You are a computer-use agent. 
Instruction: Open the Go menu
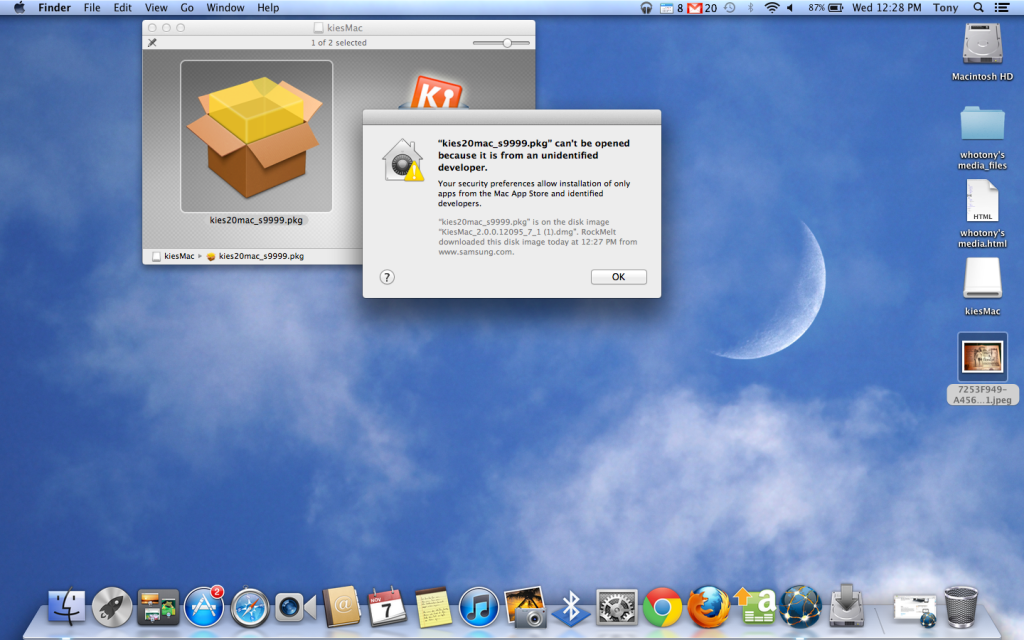[187, 8]
